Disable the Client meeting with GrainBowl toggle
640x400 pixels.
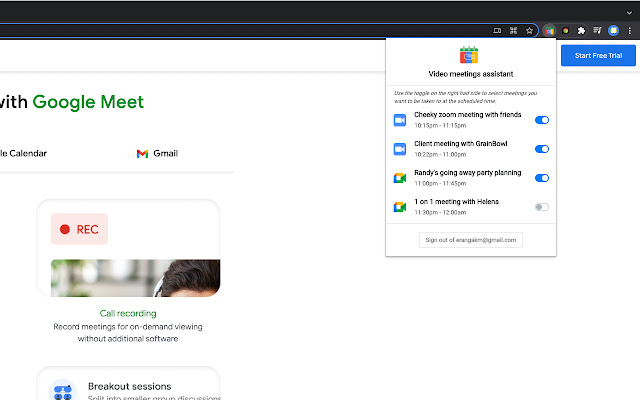pyautogui.click(x=542, y=149)
